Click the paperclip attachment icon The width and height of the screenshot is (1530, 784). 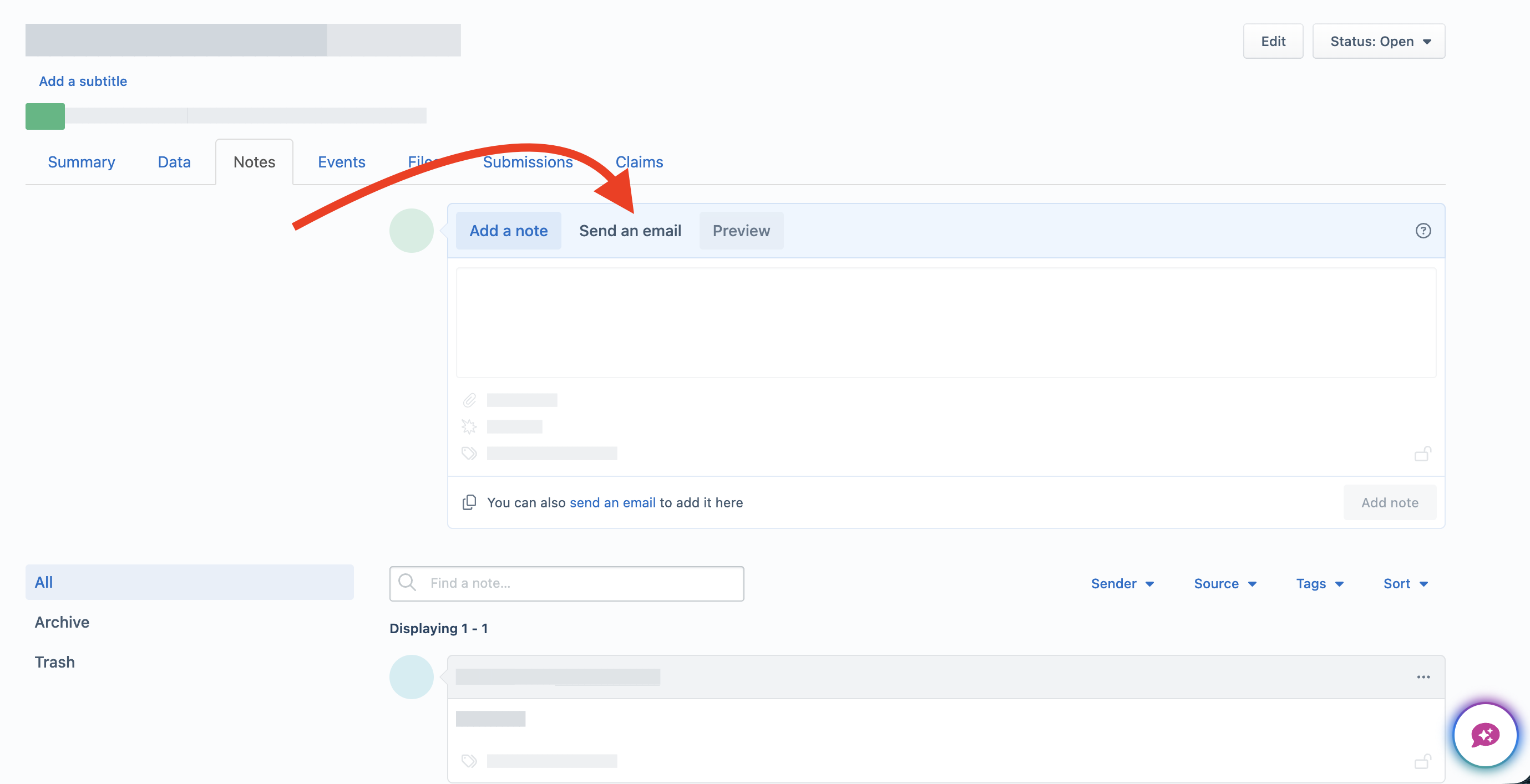pyautogui.click(x=469, y=401)
